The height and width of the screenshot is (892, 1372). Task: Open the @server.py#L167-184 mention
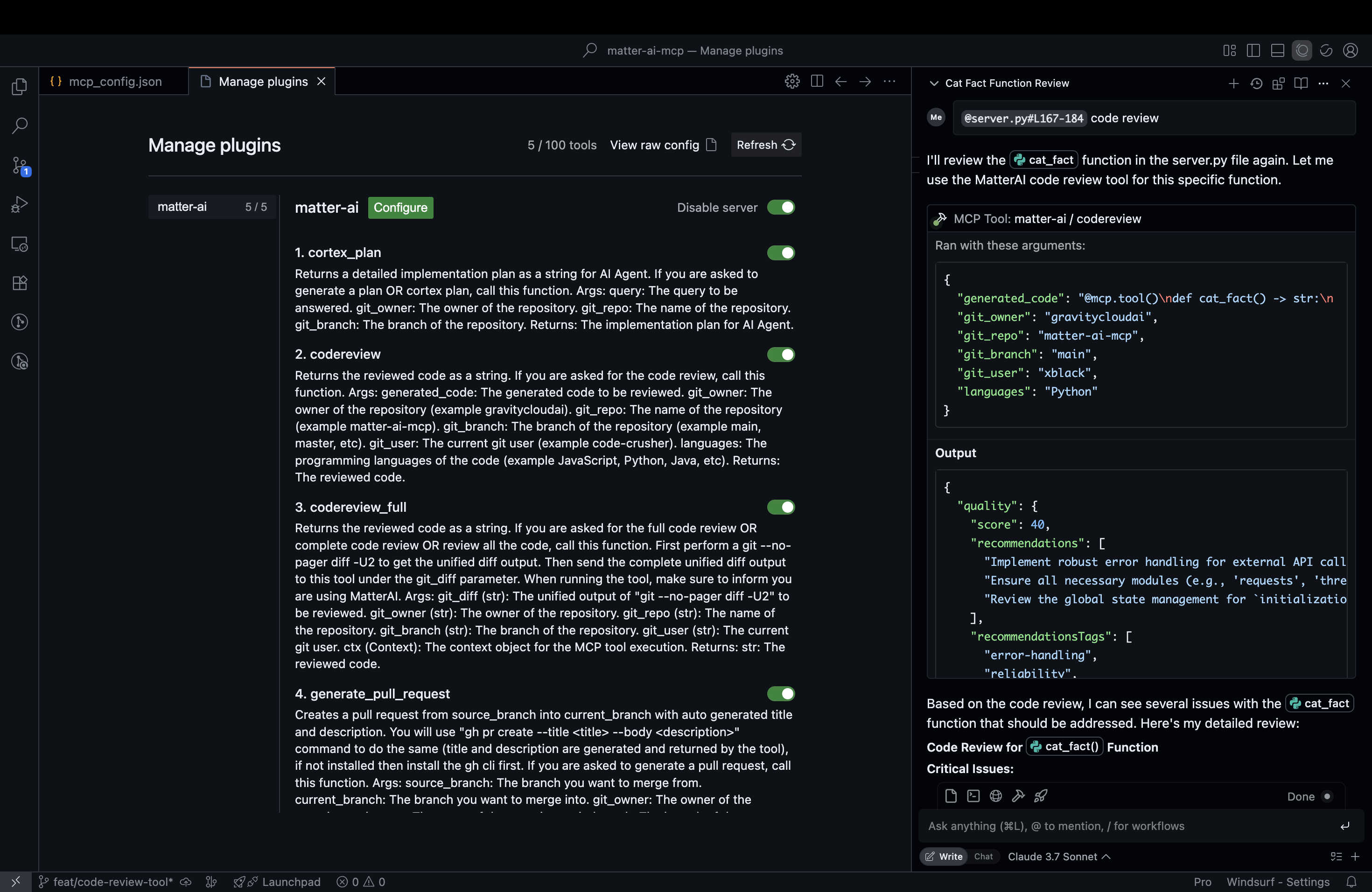(1023, 118)
